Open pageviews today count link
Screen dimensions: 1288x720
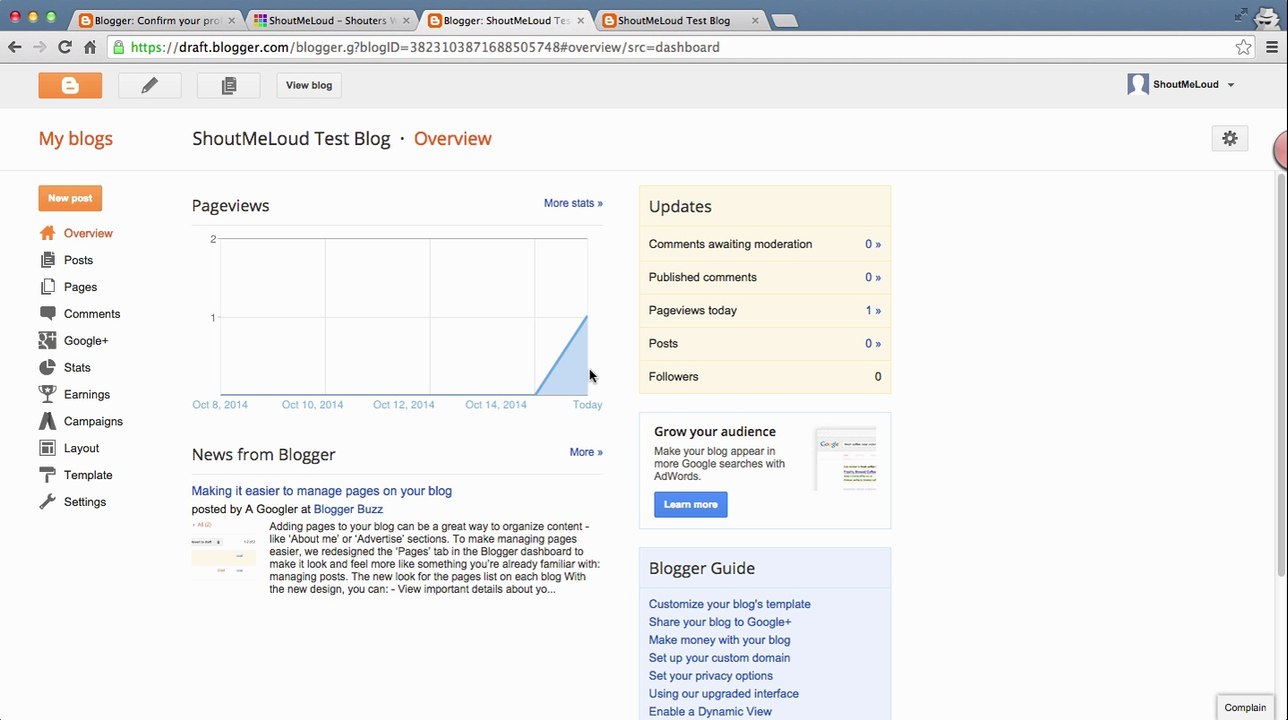coord(873,310)
